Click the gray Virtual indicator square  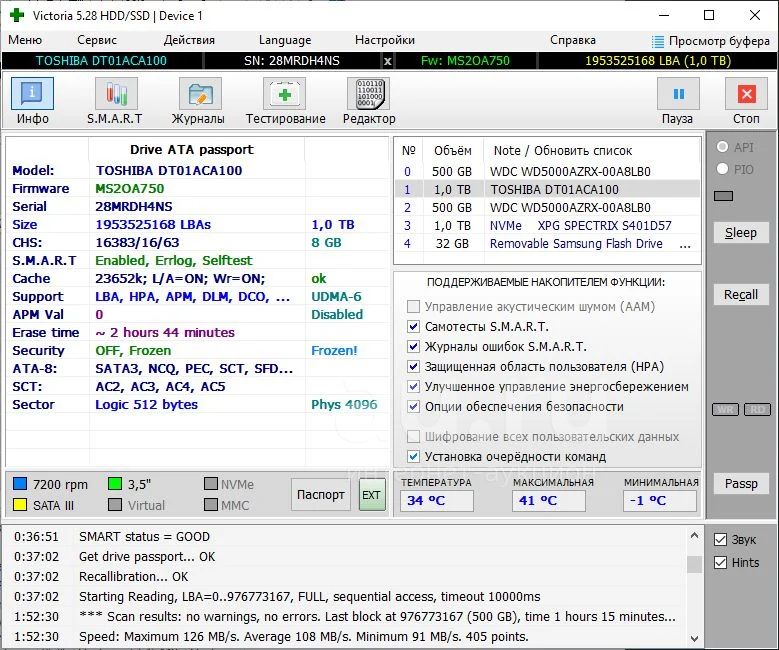pos(115,505)
